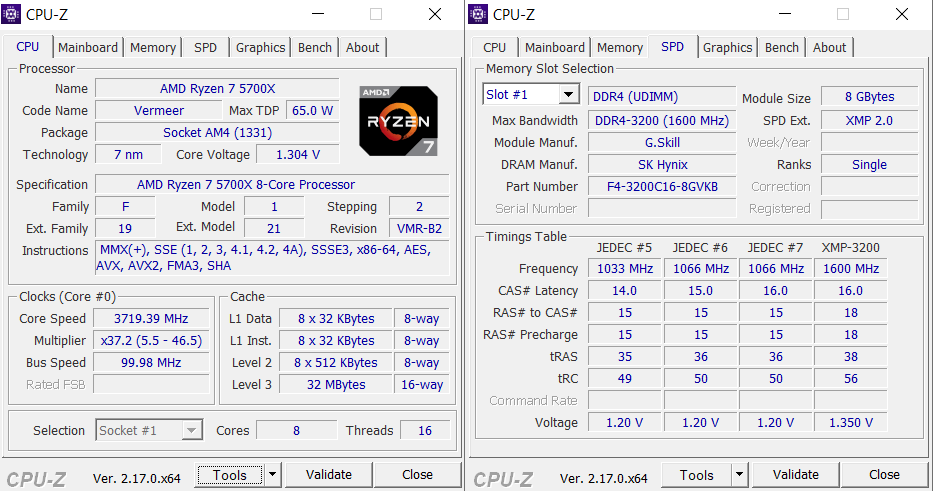
Task: Click the Level 2 cache value 8 x 512 KBytes
Action: (x=336, y=362)
